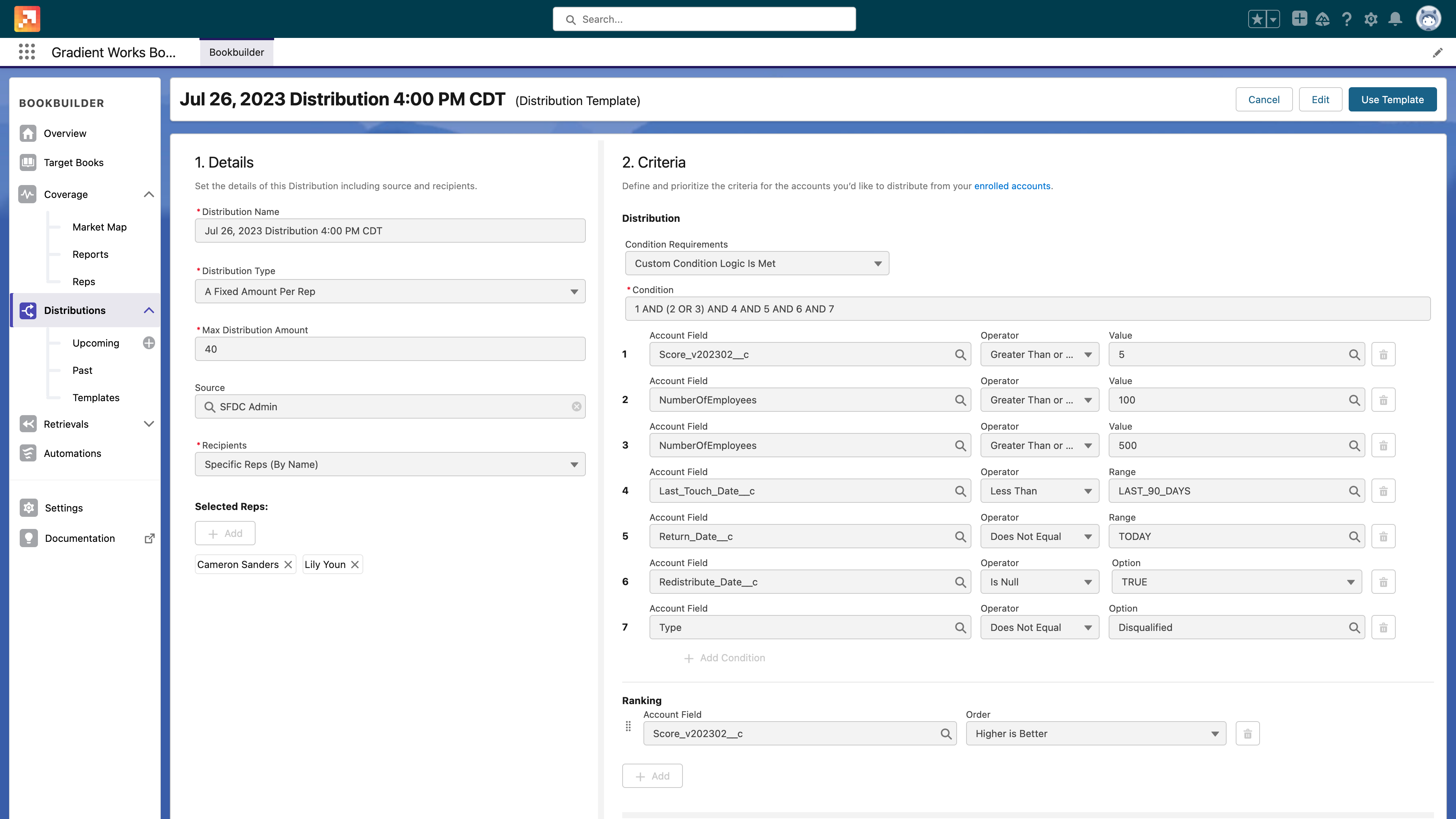Click the Retrievals sidebar icon
The height and width of the screenshot is (819, 1456).
pyautogui.click(x=27, y=424)
